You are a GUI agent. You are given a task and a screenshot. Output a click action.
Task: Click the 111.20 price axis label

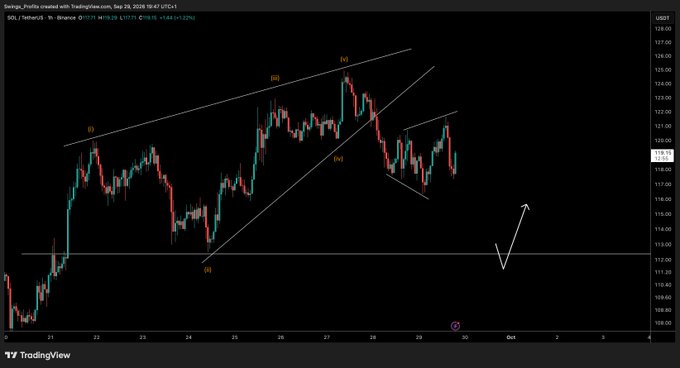click(663, 272)
